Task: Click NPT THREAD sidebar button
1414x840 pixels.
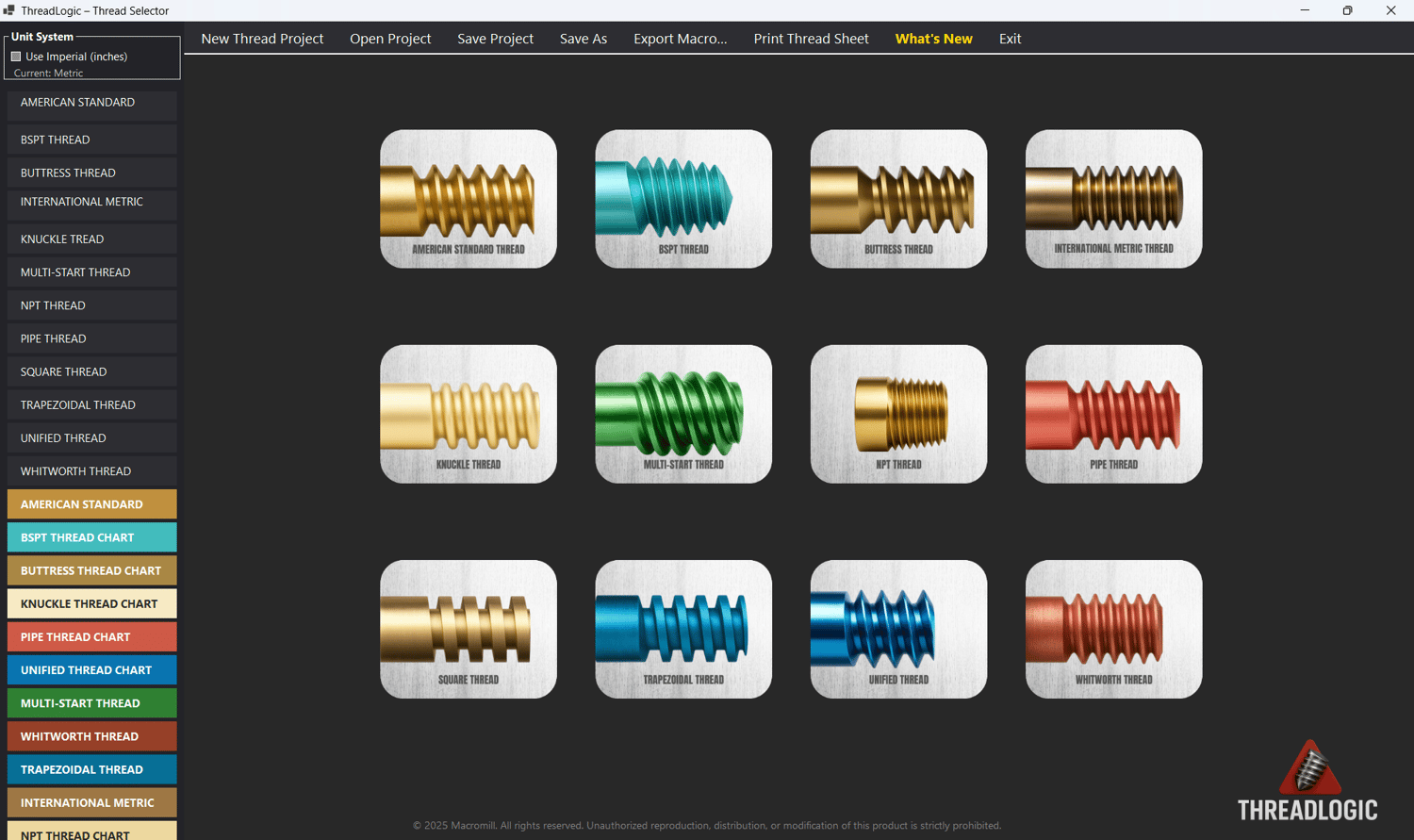Action: coord(91,305)
